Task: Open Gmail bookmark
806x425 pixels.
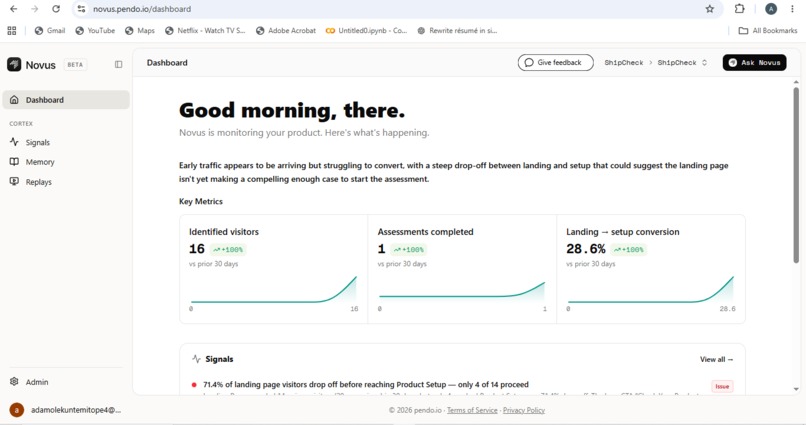Action: (x=50, y=31)
